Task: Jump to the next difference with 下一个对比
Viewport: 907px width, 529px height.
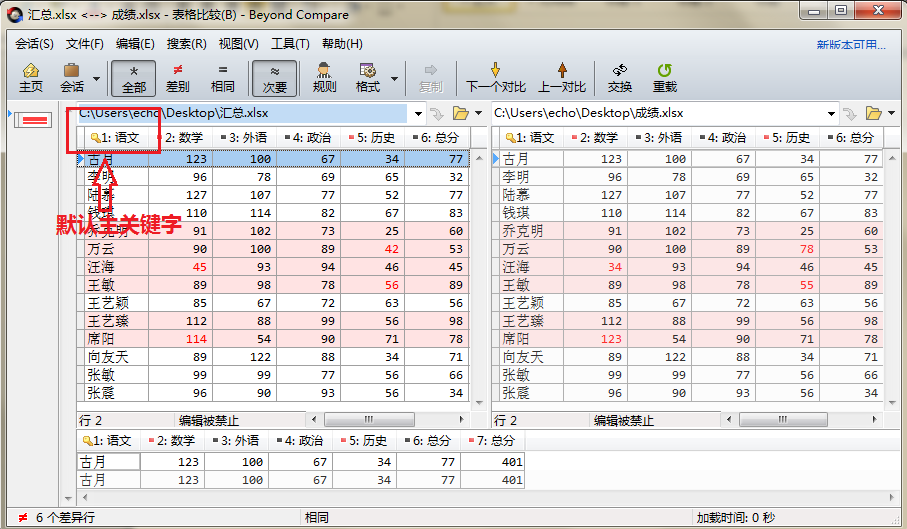Action: click(x=495, y=77)
